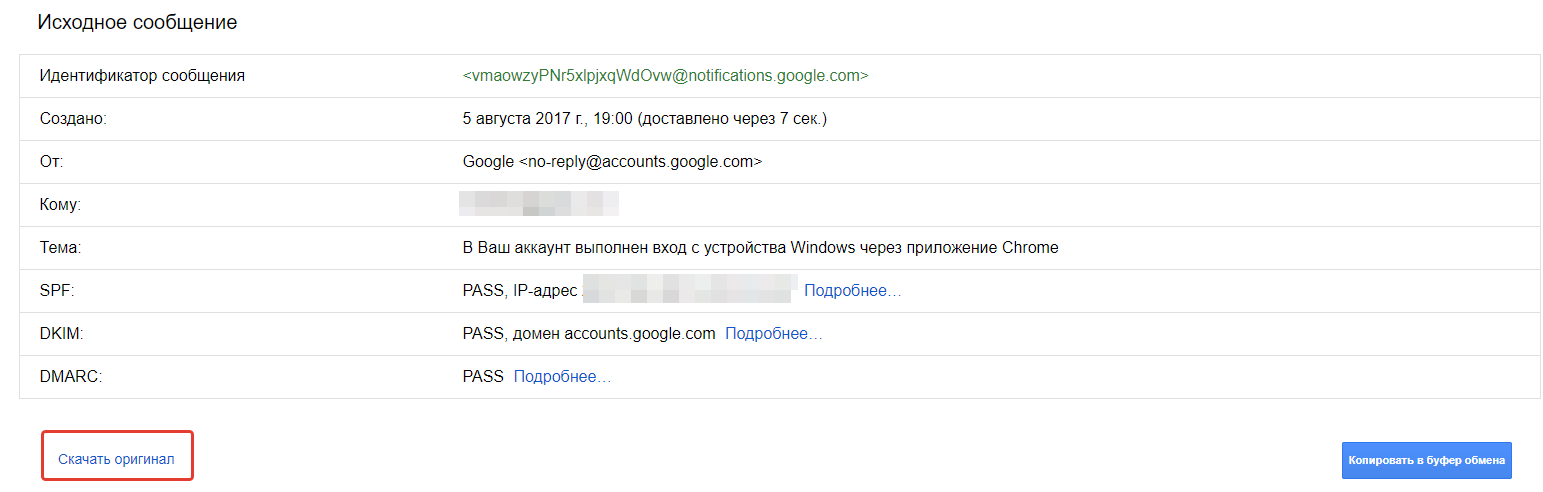Viewport: 1543px width, 492px height.
Task: Open "Подробнее…" link in DMARC row
Action: (x=562, y=377)
